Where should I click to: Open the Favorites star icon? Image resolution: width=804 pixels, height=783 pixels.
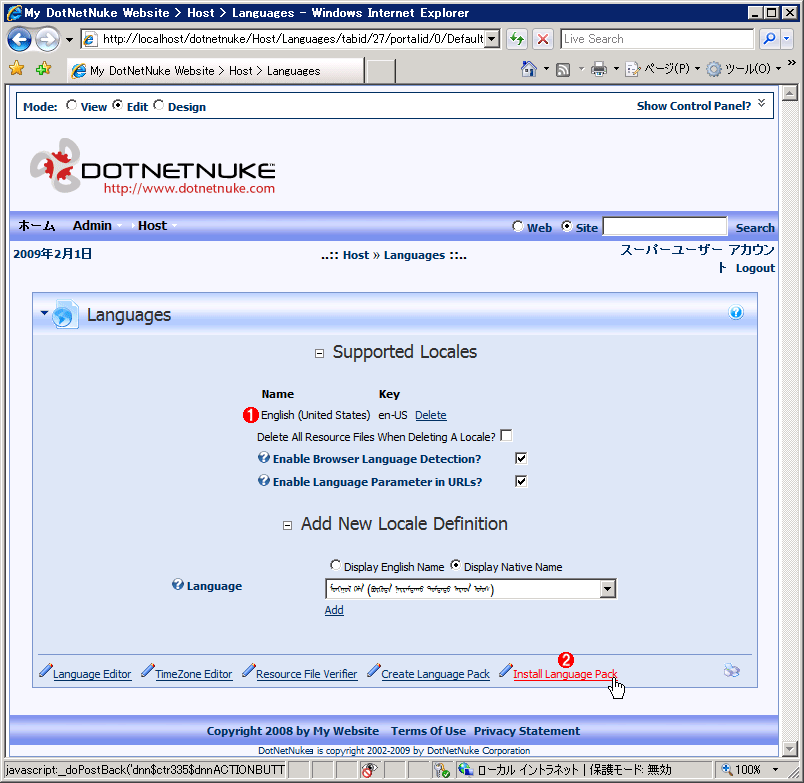click(x=16, y=68)
